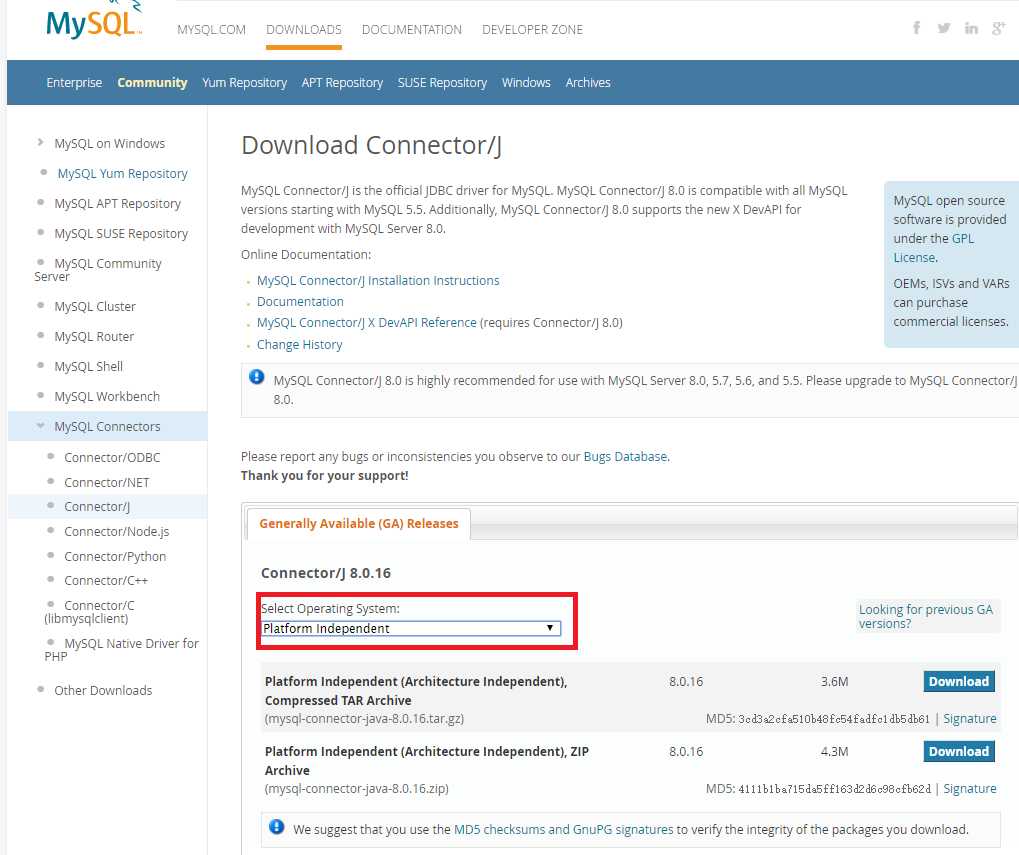Screen dimensions: 1019x855
Task: Open the Facebook social icon
Action: click(916, 28)
